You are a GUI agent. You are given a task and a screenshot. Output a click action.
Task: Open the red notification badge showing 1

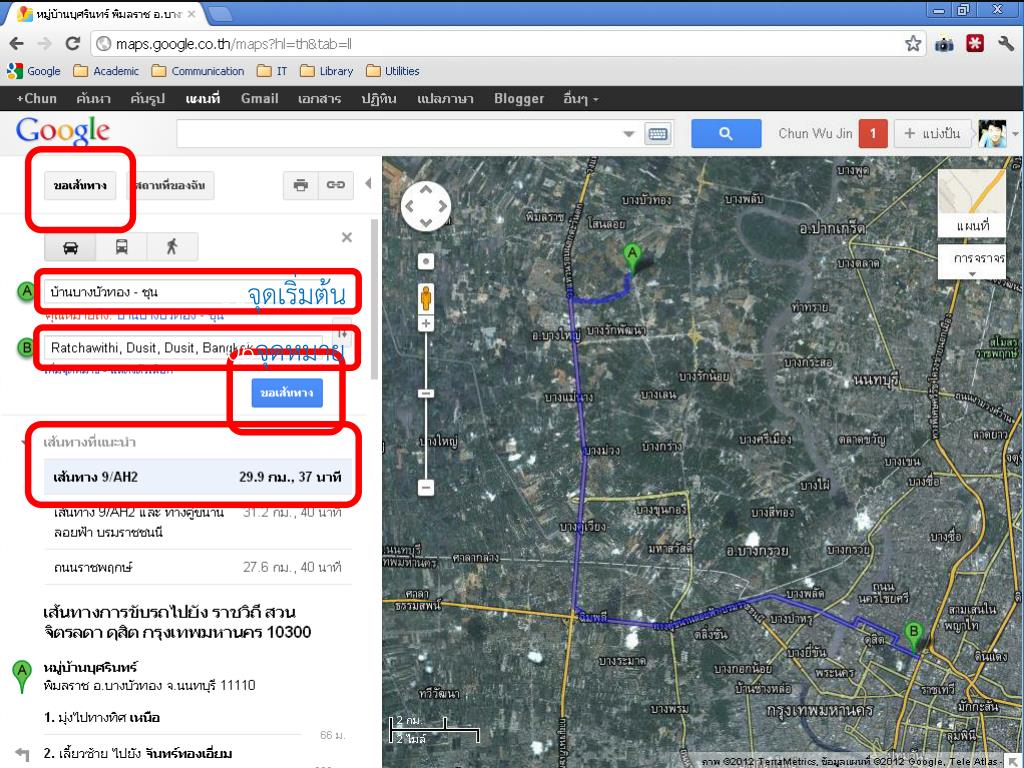tap(872, 133)
